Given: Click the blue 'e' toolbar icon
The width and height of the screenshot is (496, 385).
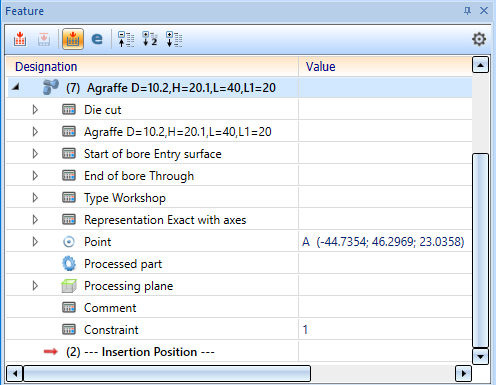Looking at the screenshot, I should click(x=97, y=39).
